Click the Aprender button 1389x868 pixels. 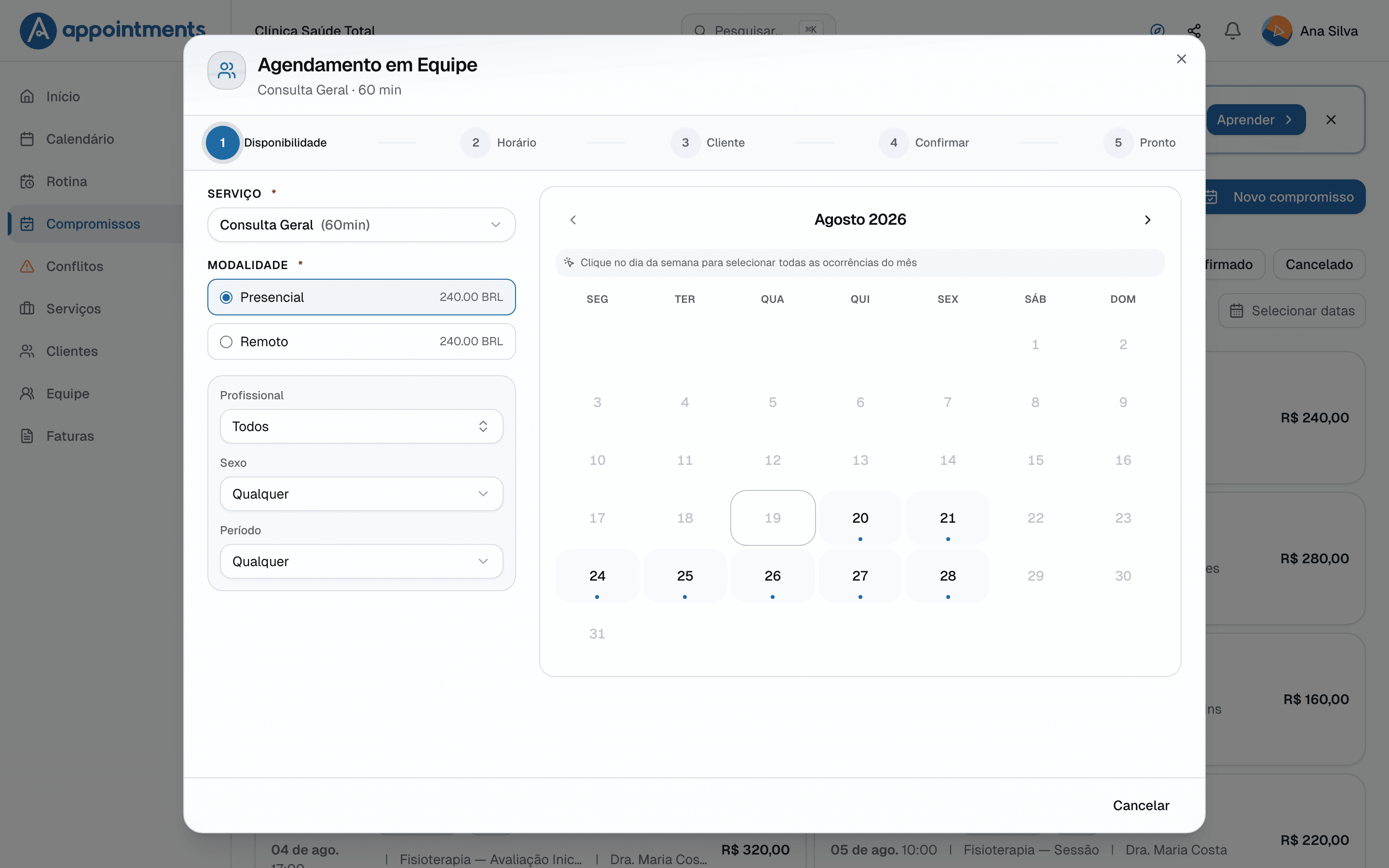click(1256, 120)
